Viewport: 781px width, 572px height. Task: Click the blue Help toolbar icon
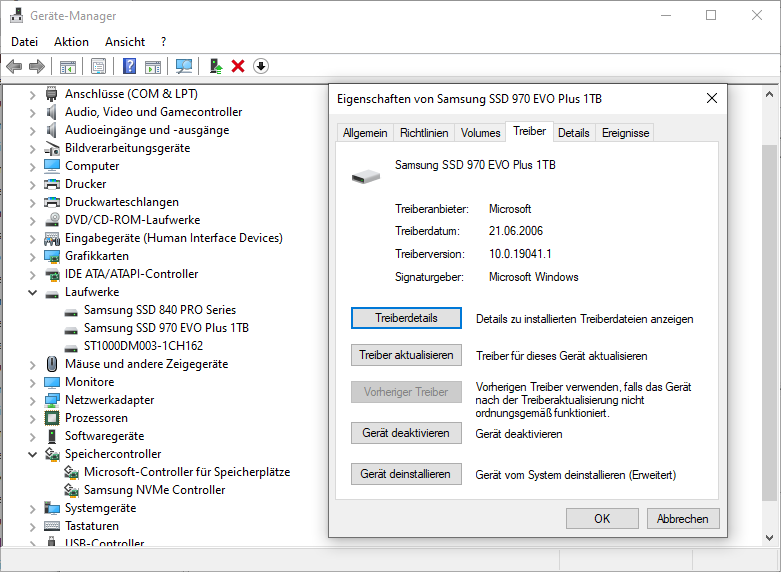(130, 66)
